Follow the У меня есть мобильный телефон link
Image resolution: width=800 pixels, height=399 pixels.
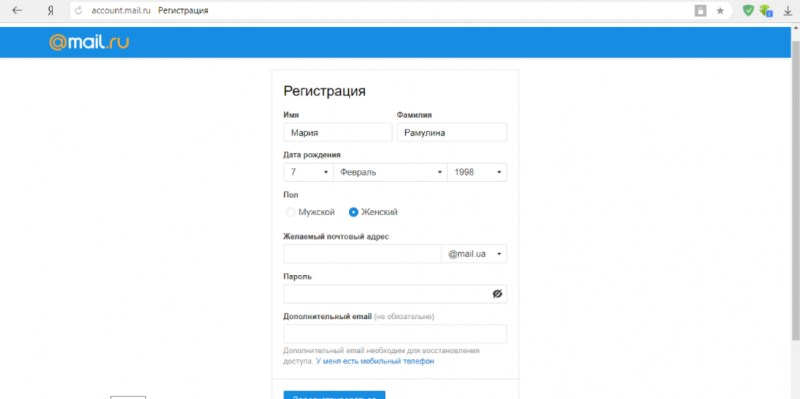(x=375, y=361)
